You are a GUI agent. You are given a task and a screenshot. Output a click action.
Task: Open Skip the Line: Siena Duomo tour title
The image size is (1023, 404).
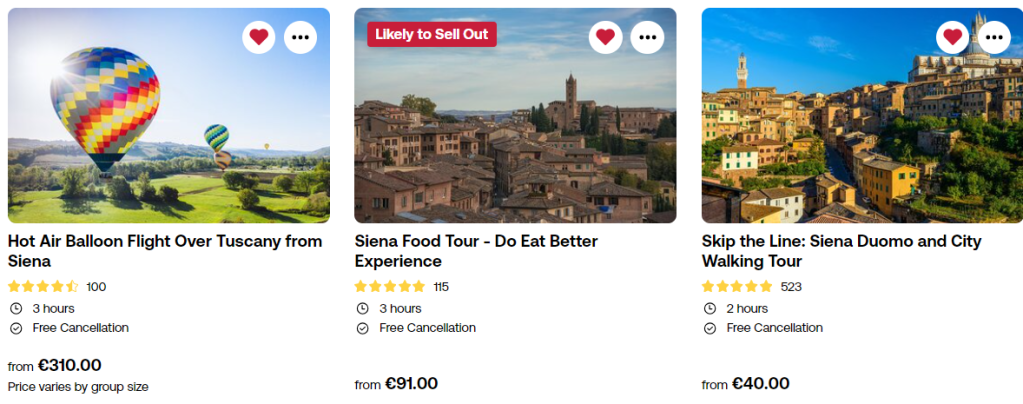[x=841, y=251]
